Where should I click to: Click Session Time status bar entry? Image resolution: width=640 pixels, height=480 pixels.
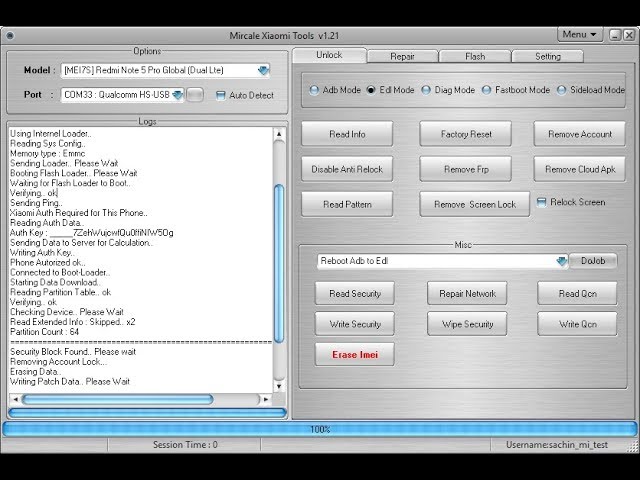184,445
